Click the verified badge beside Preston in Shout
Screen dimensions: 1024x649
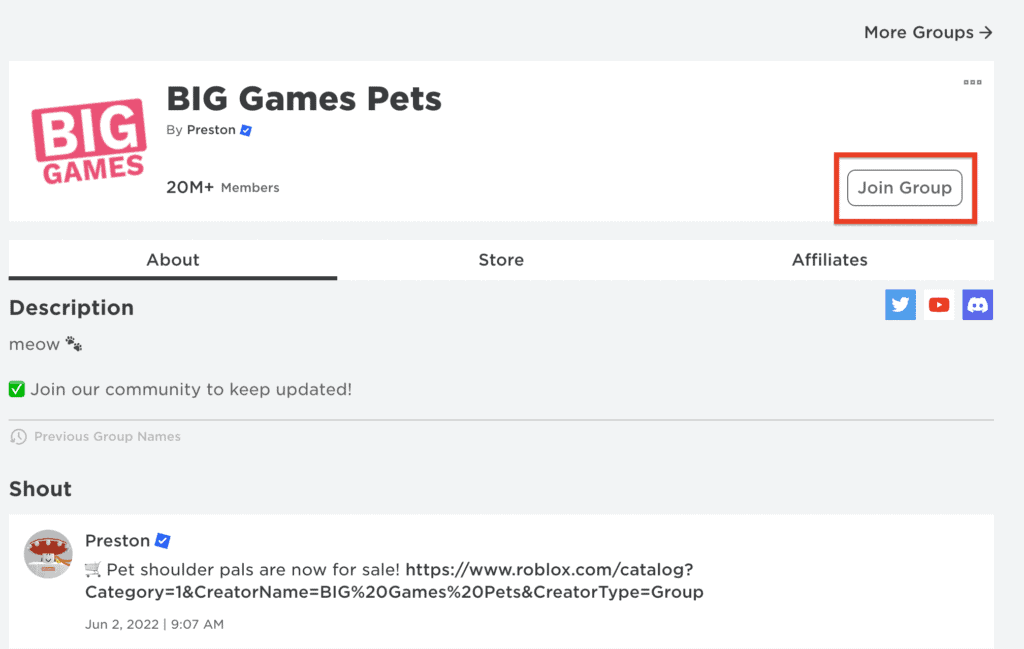click(163, 541)
